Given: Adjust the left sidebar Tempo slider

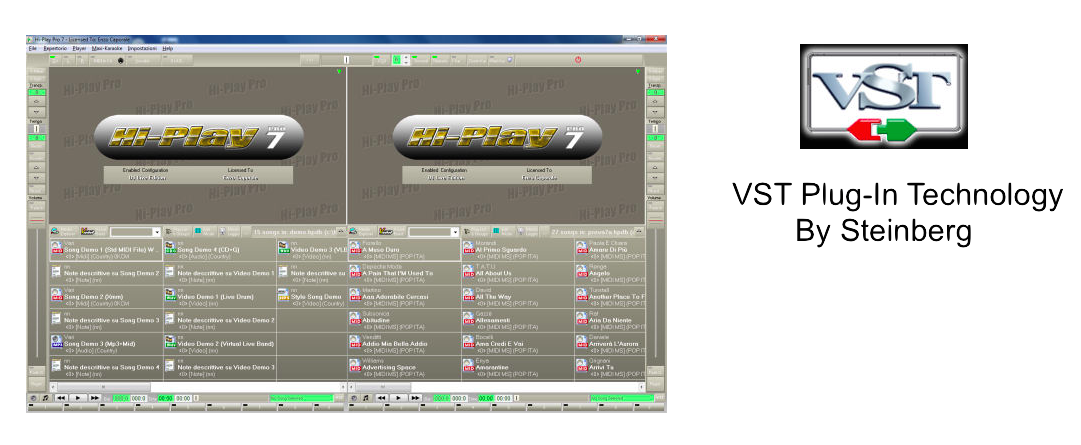Looking at the screenshot, I should [37, 129].
